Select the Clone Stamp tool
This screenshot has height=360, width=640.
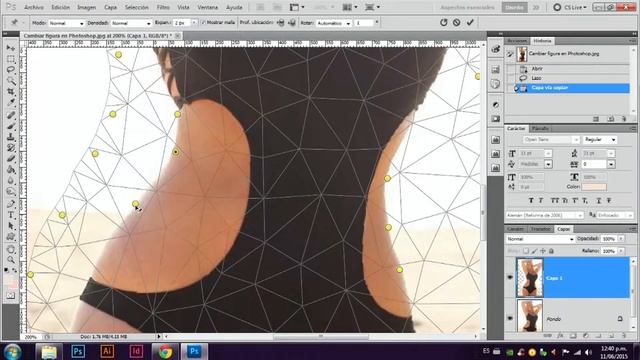pyautogui.click(x=11, y=137)
